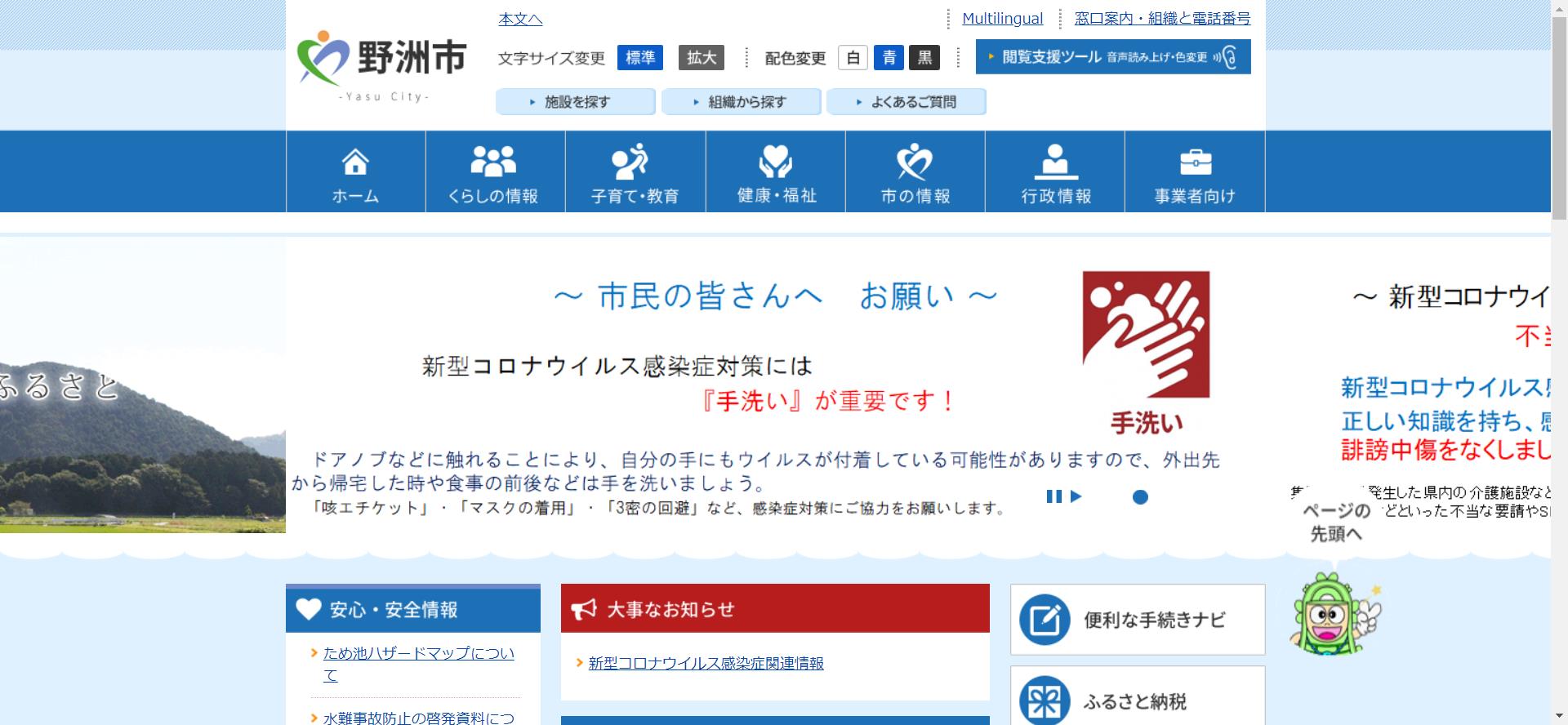Choose the 黒 color scheme

click(x=925, y=57)
